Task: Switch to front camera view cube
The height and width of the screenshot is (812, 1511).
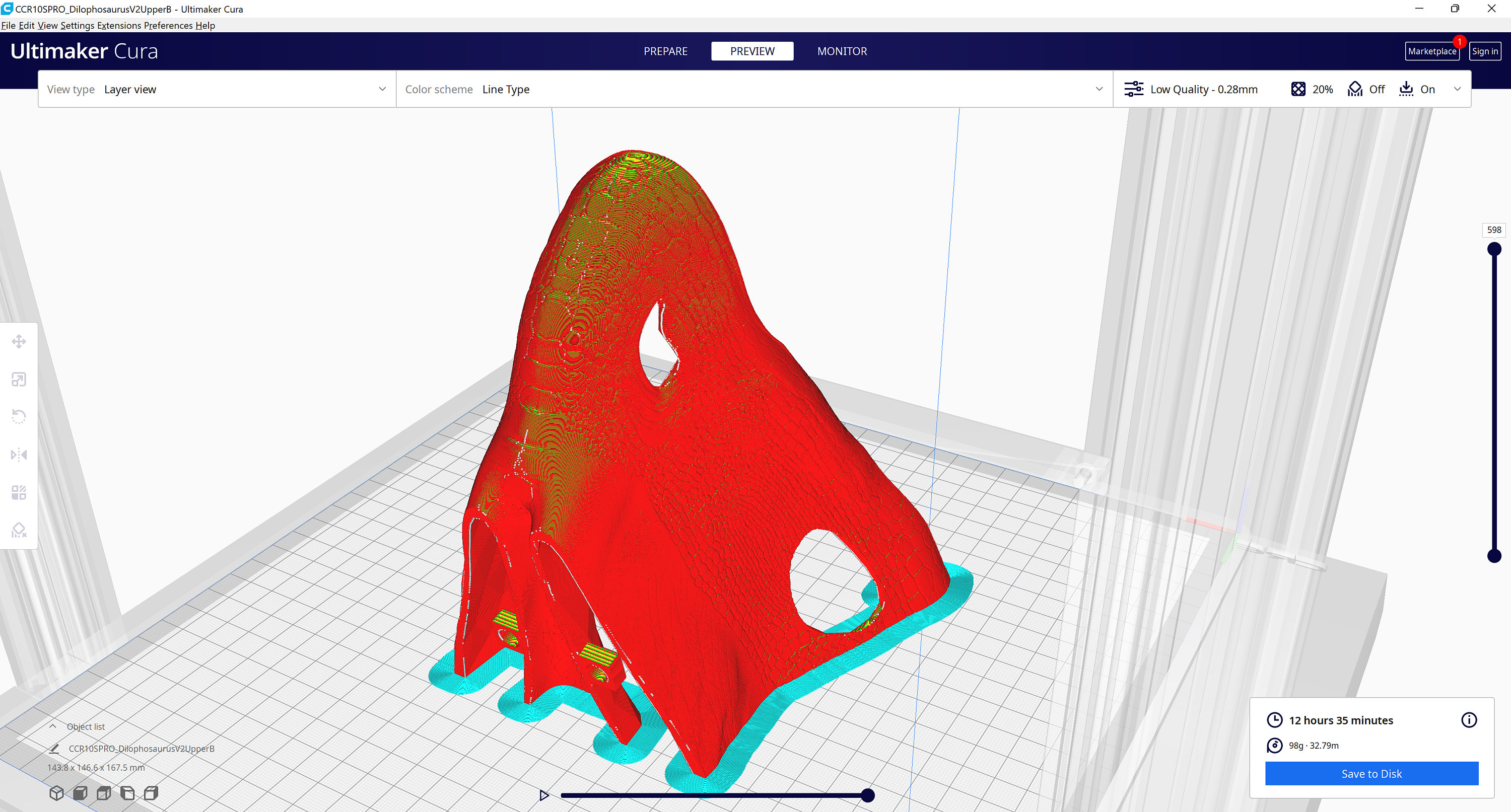Action: click(x=81, y=793)
